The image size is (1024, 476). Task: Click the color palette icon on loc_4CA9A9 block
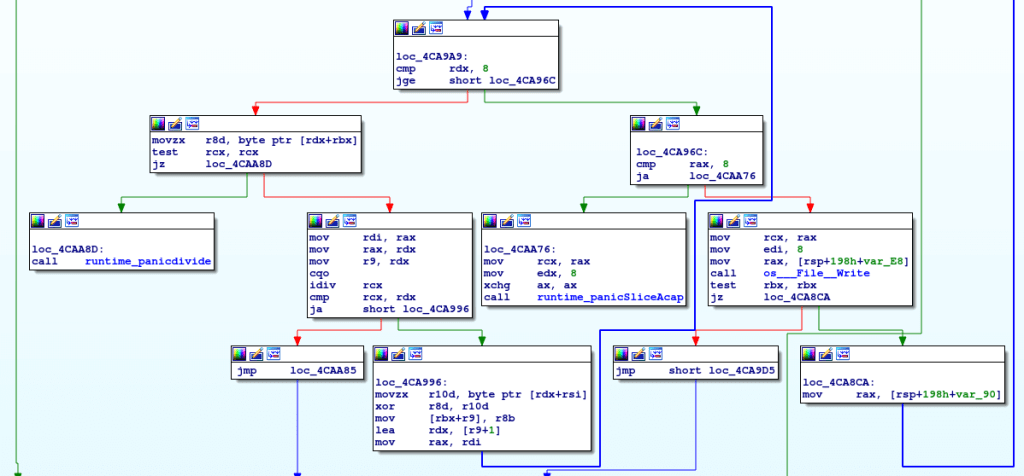402,30
